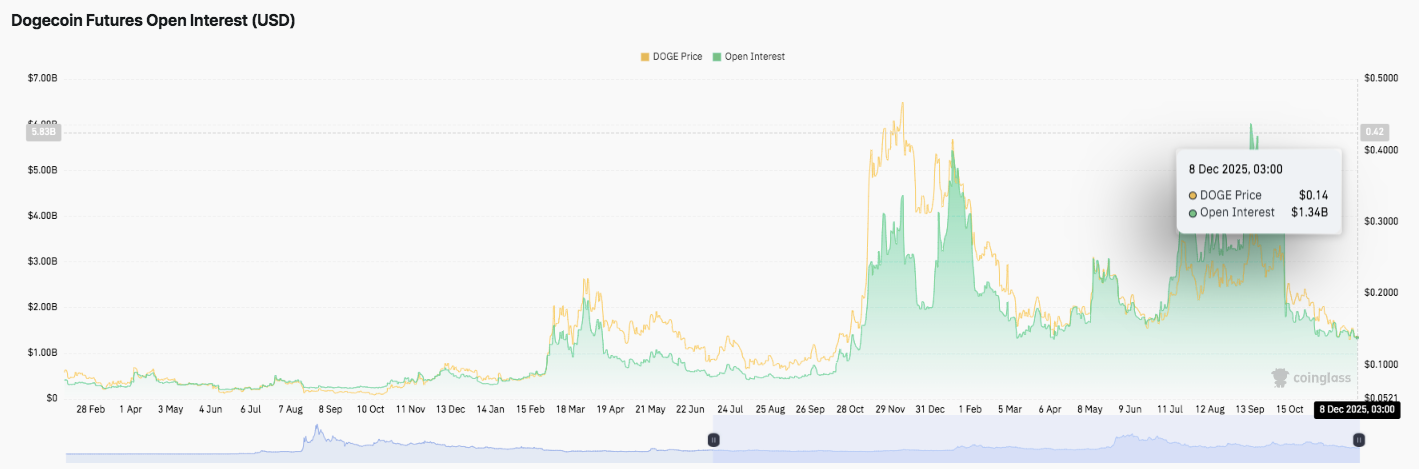Click the 26 Sep x-axis date label

tap(810, 410)
